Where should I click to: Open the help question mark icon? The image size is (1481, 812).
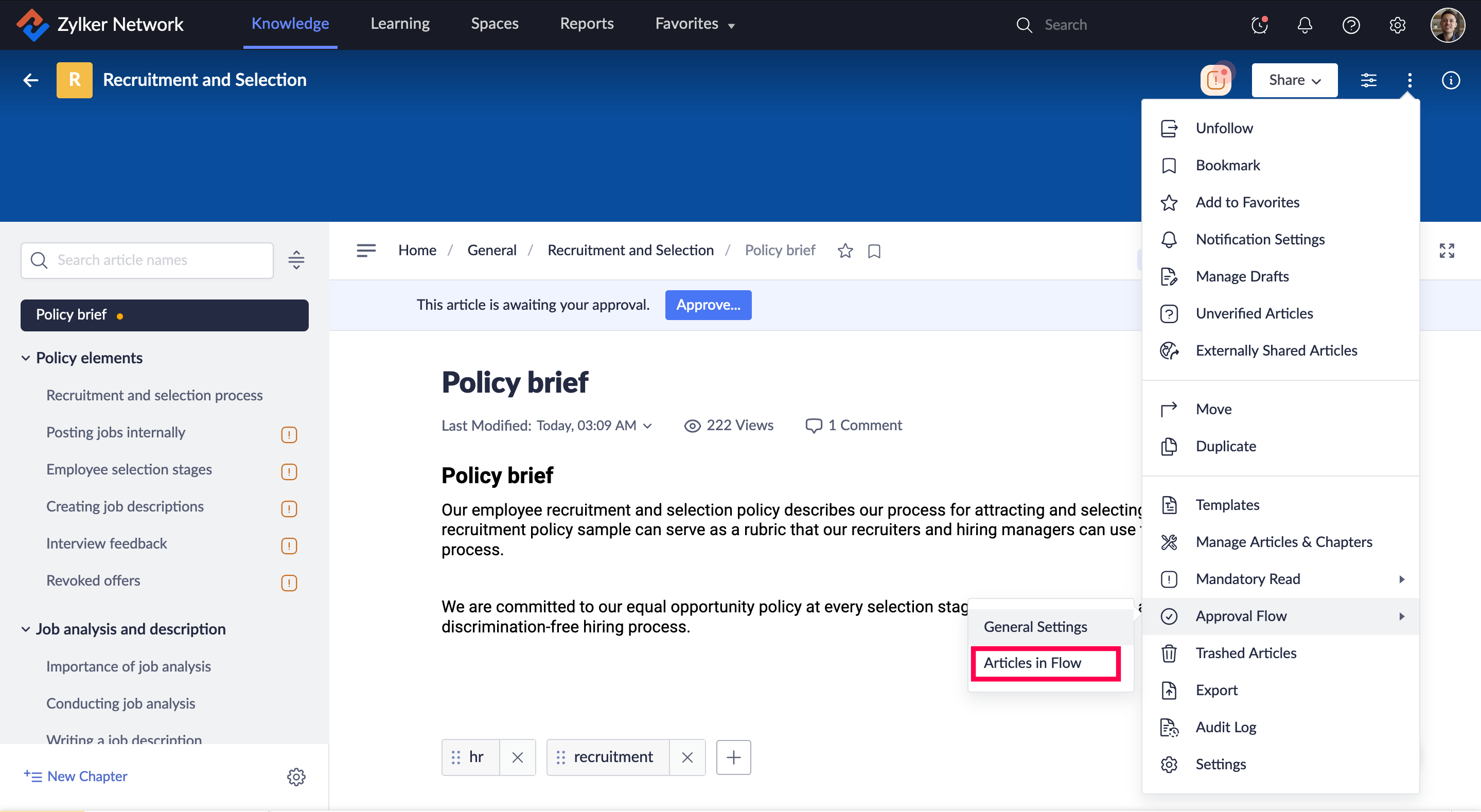1350,25
